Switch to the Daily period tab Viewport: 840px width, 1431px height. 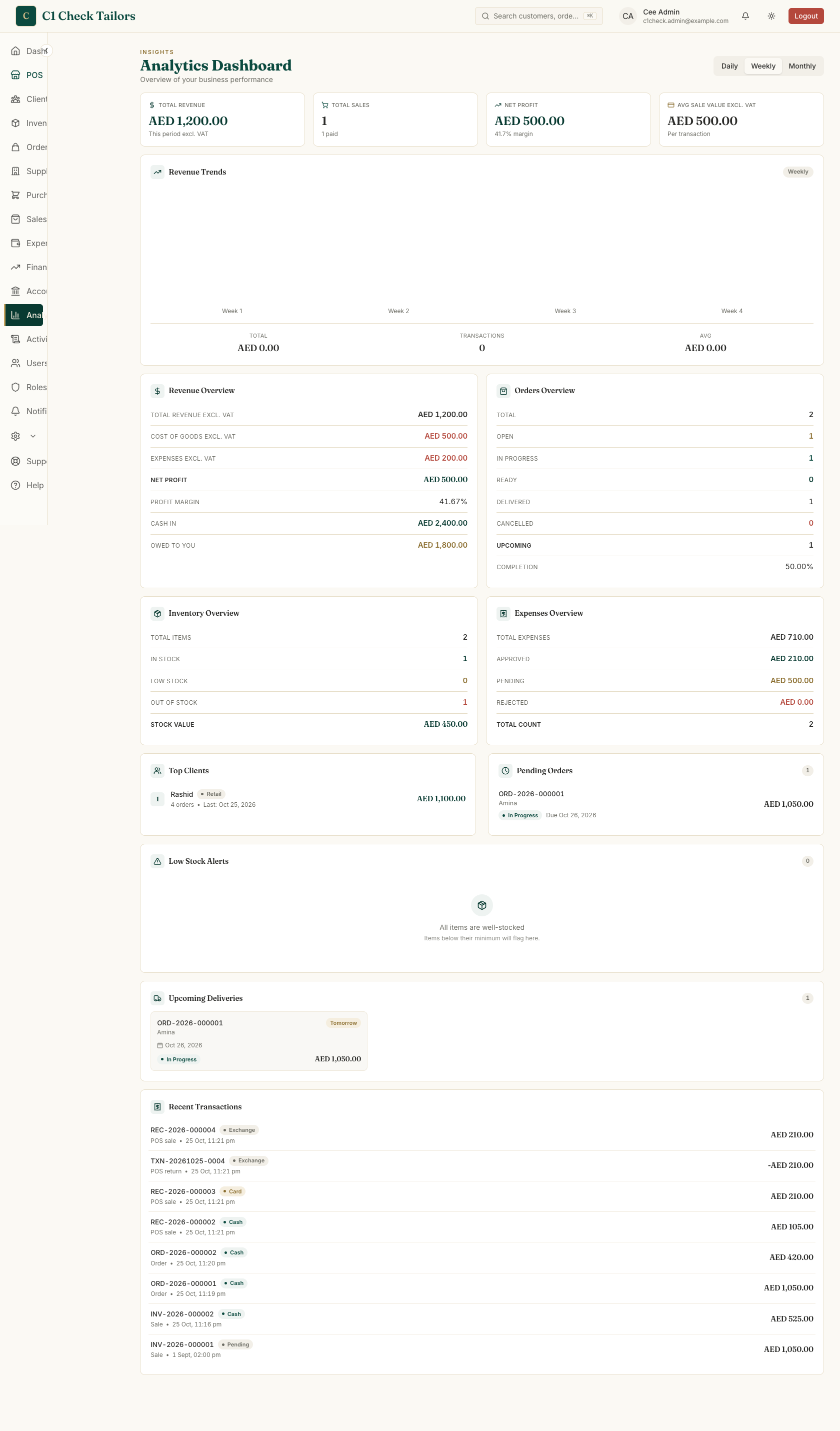(x=729, y=66)
